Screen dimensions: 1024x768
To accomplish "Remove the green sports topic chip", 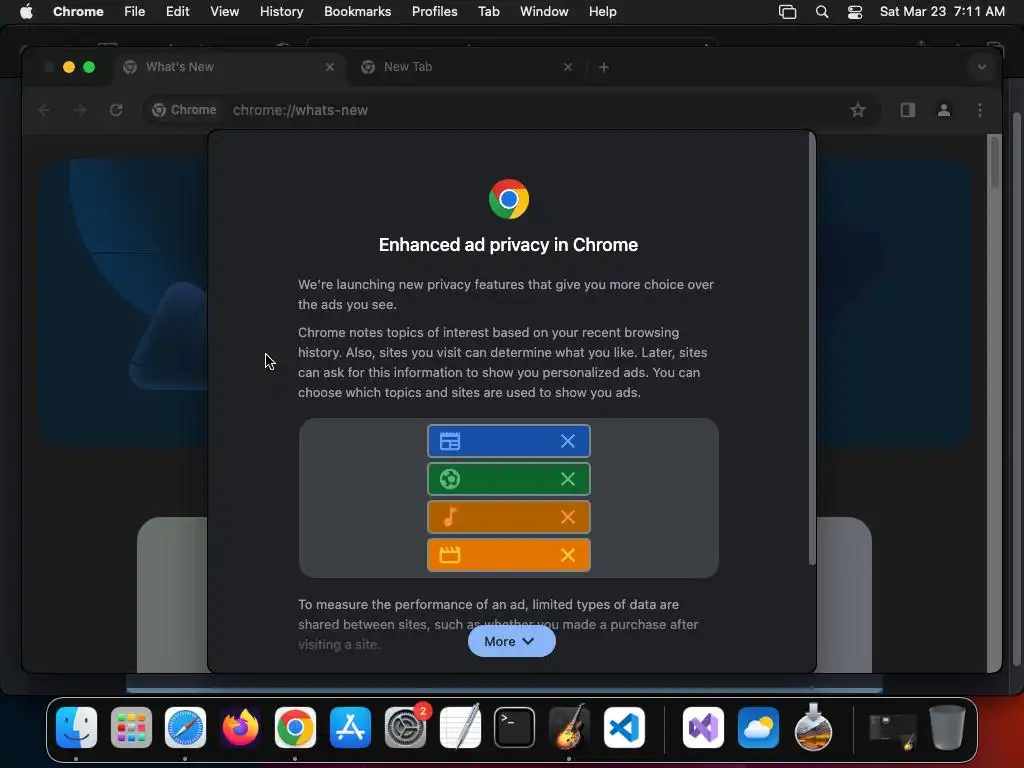I will click(568, 479).
